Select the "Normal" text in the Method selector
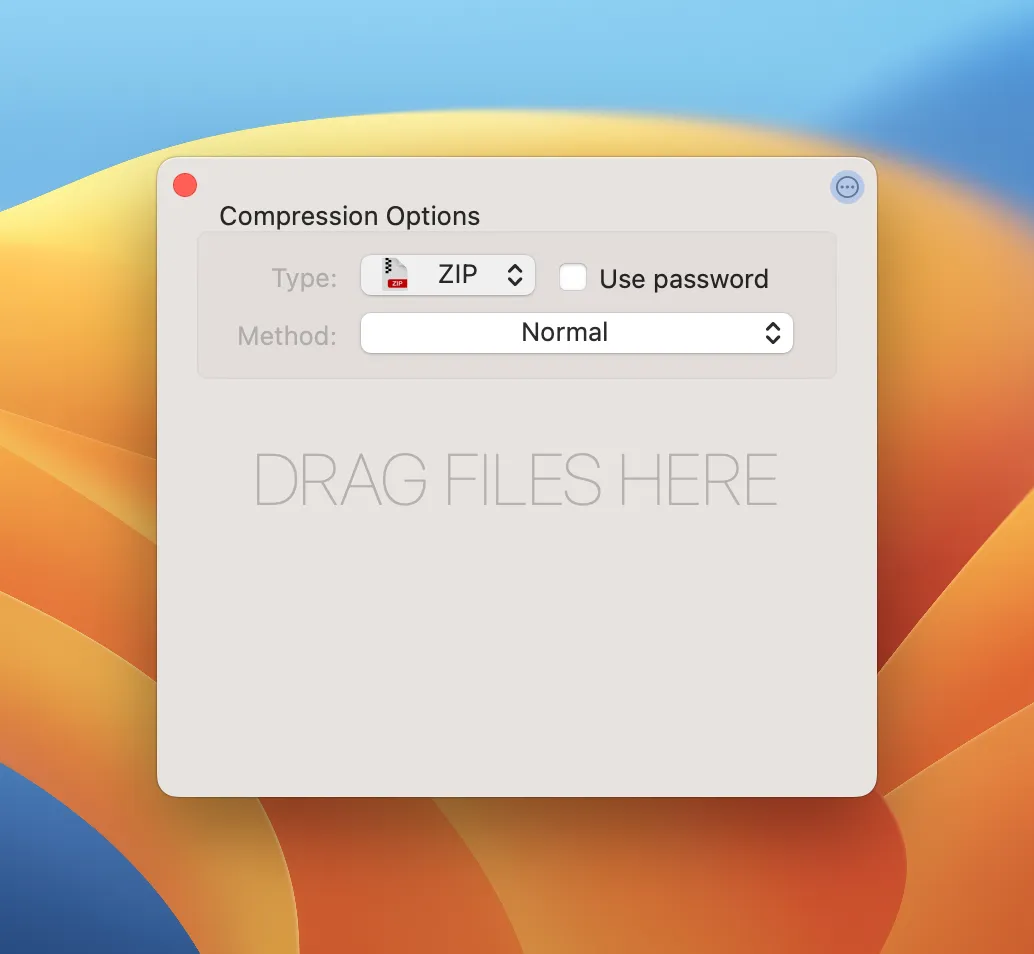This screenshot has width=1034, height=954. click(564, 332)
